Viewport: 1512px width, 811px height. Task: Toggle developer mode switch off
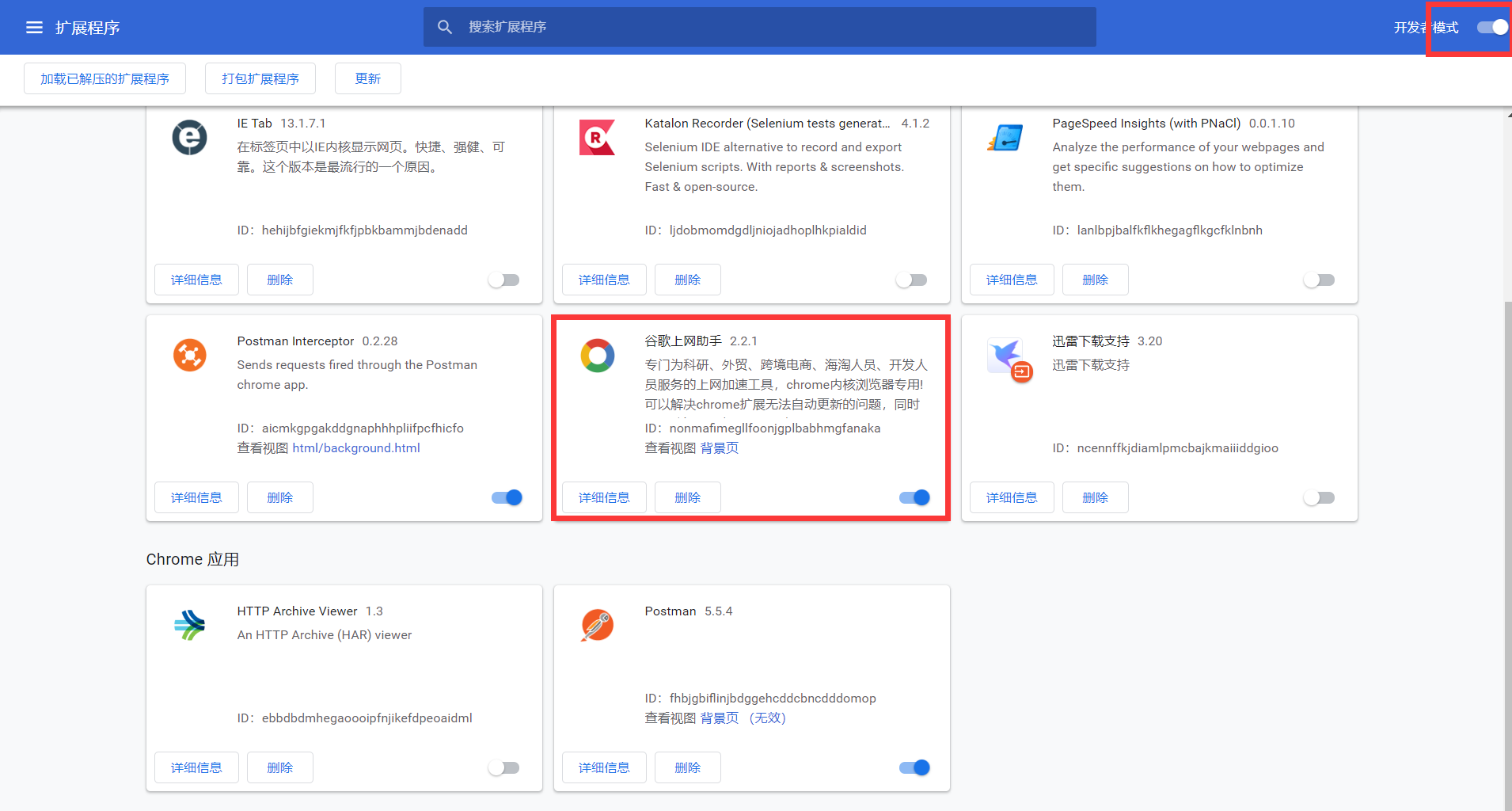tap(1492, 27)
